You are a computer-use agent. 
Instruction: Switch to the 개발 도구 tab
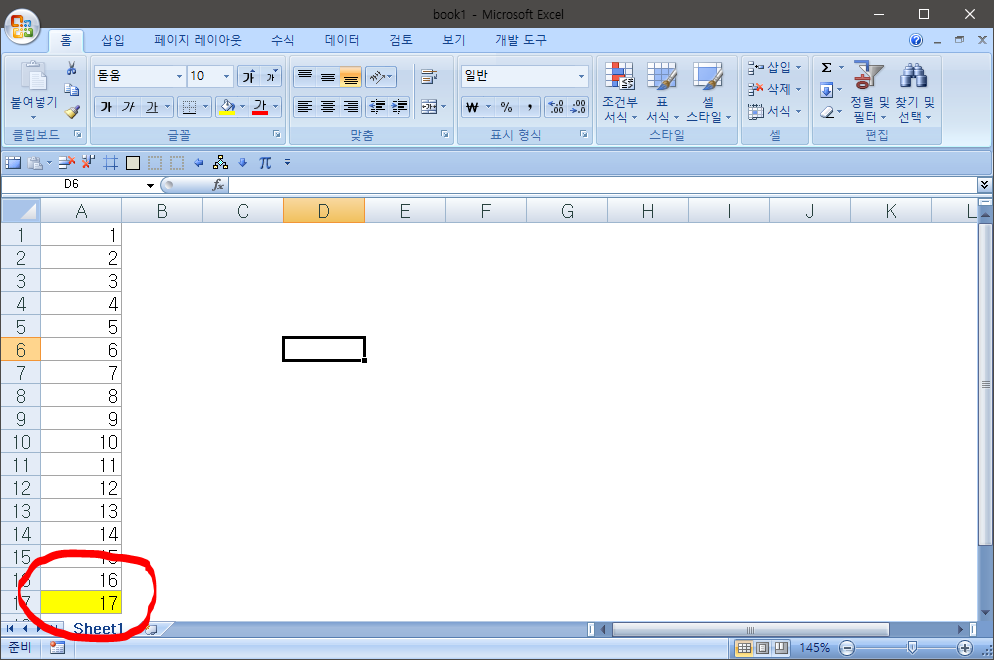[520, 41]
